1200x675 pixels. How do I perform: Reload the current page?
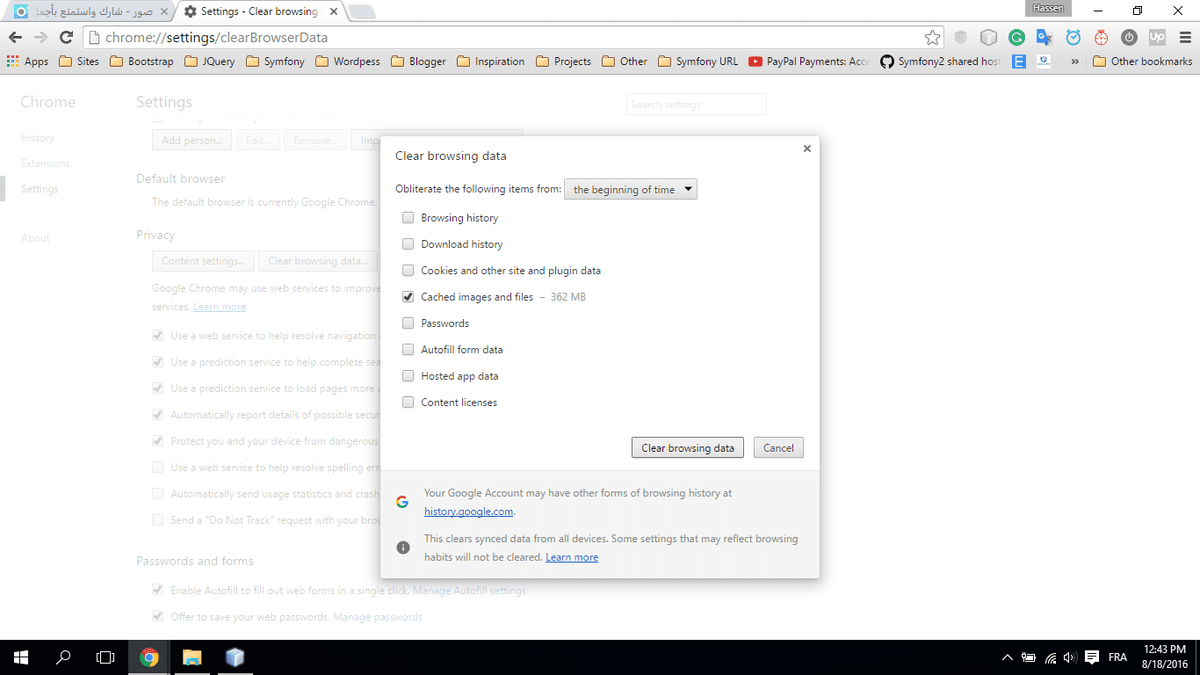click(x=66, y=37)
